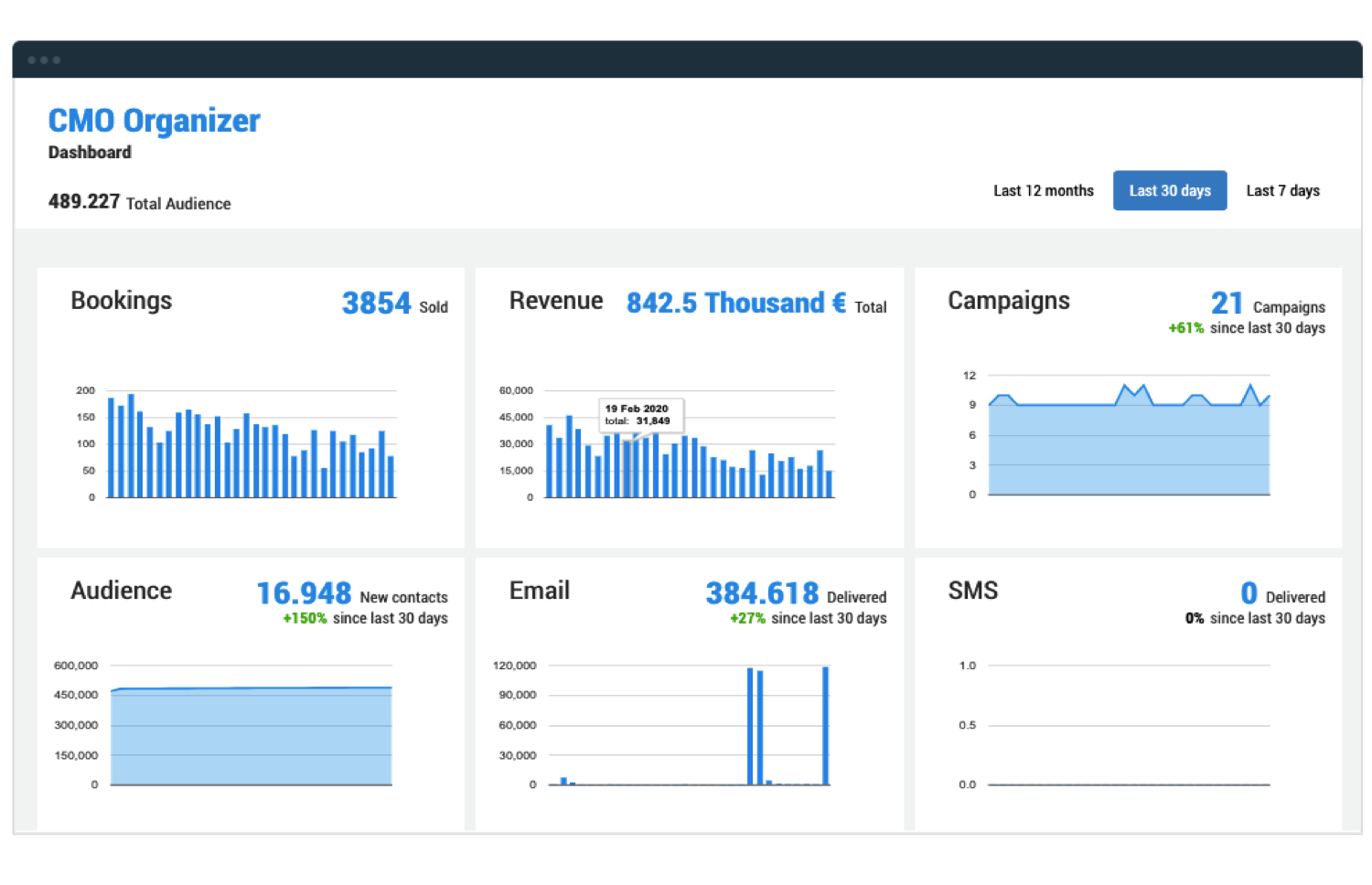Screen dimensions: 1372x885
Task: Open the Bookings card heading
Action: coord(122,301)
